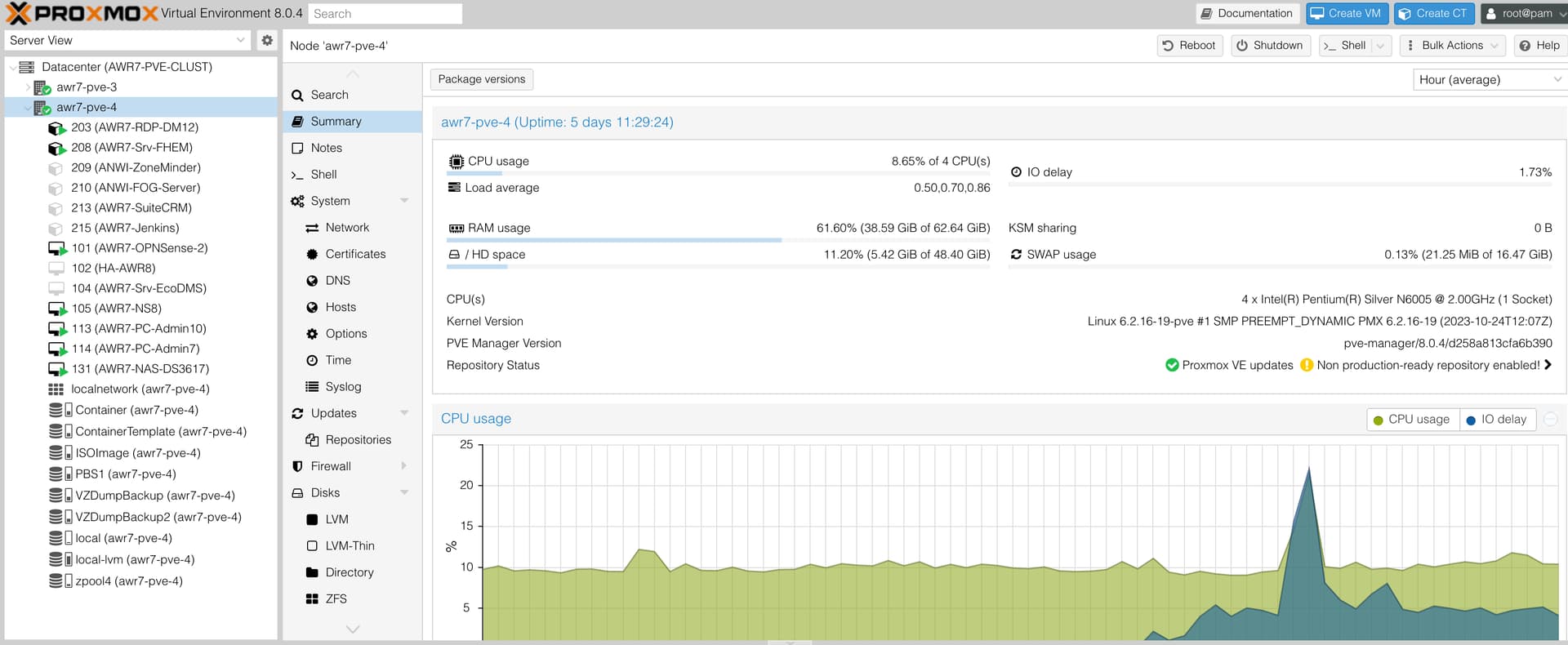This screenshot has width=1568, height=645.
Task: Collapse the Disks menu section
Action: [404, 493]
